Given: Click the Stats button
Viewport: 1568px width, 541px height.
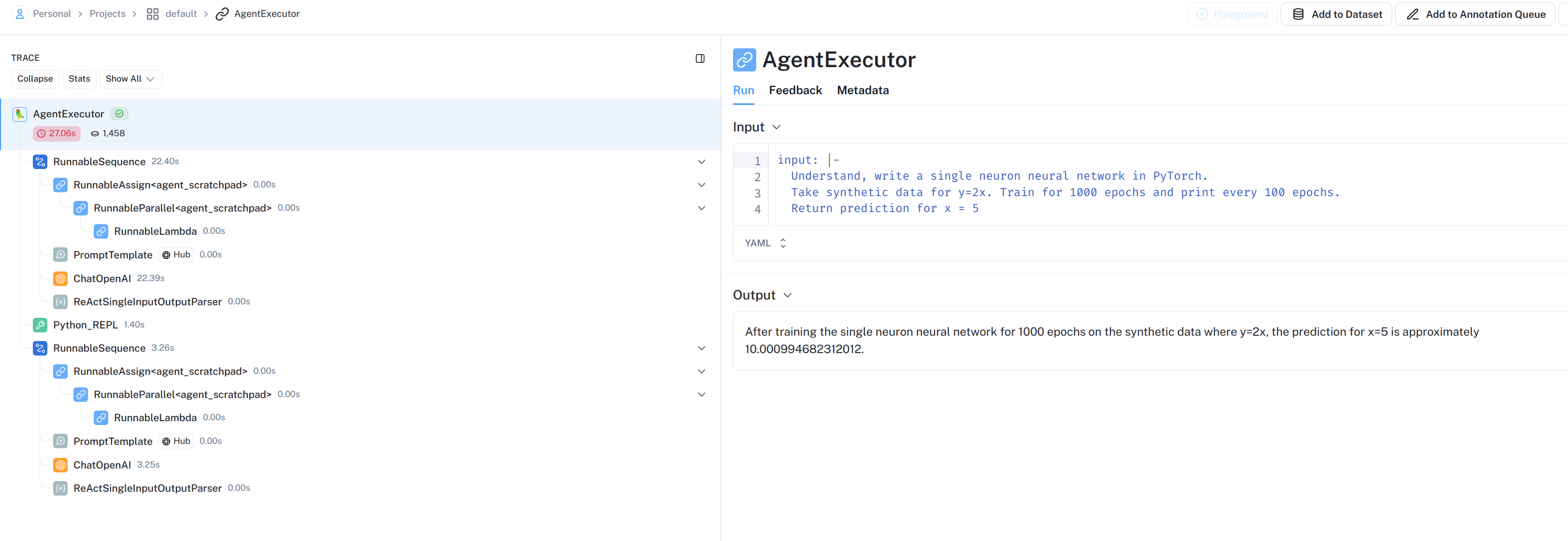Looking at the screenshot, I should (79, 79).
